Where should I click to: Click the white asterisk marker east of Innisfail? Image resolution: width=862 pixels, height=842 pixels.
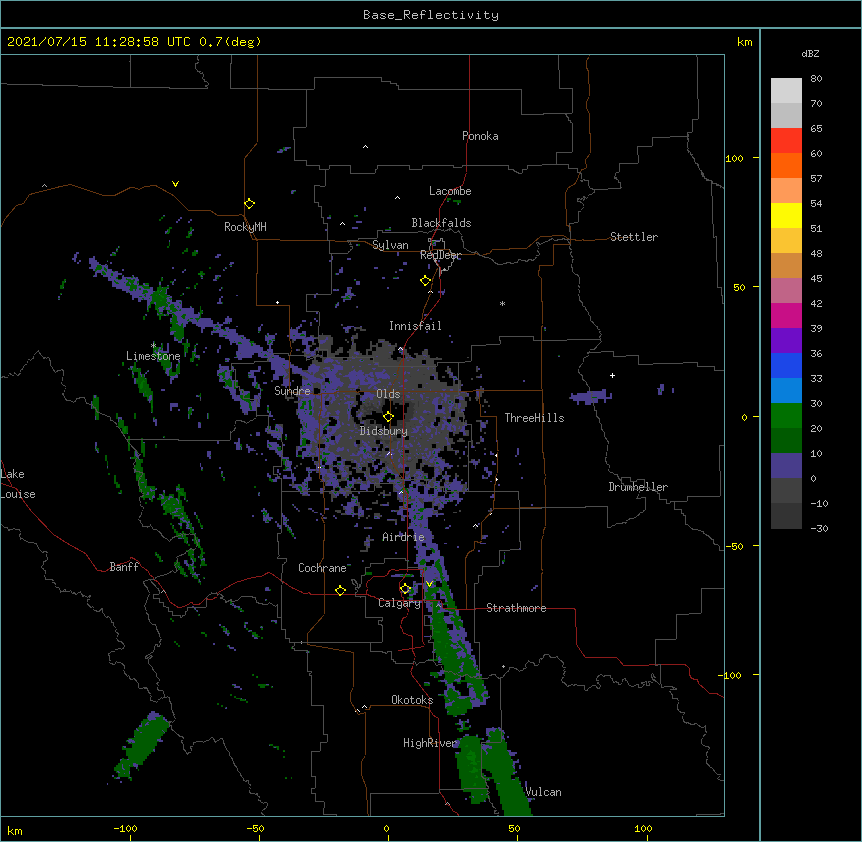pyautogui.click(x=502, y=303)
